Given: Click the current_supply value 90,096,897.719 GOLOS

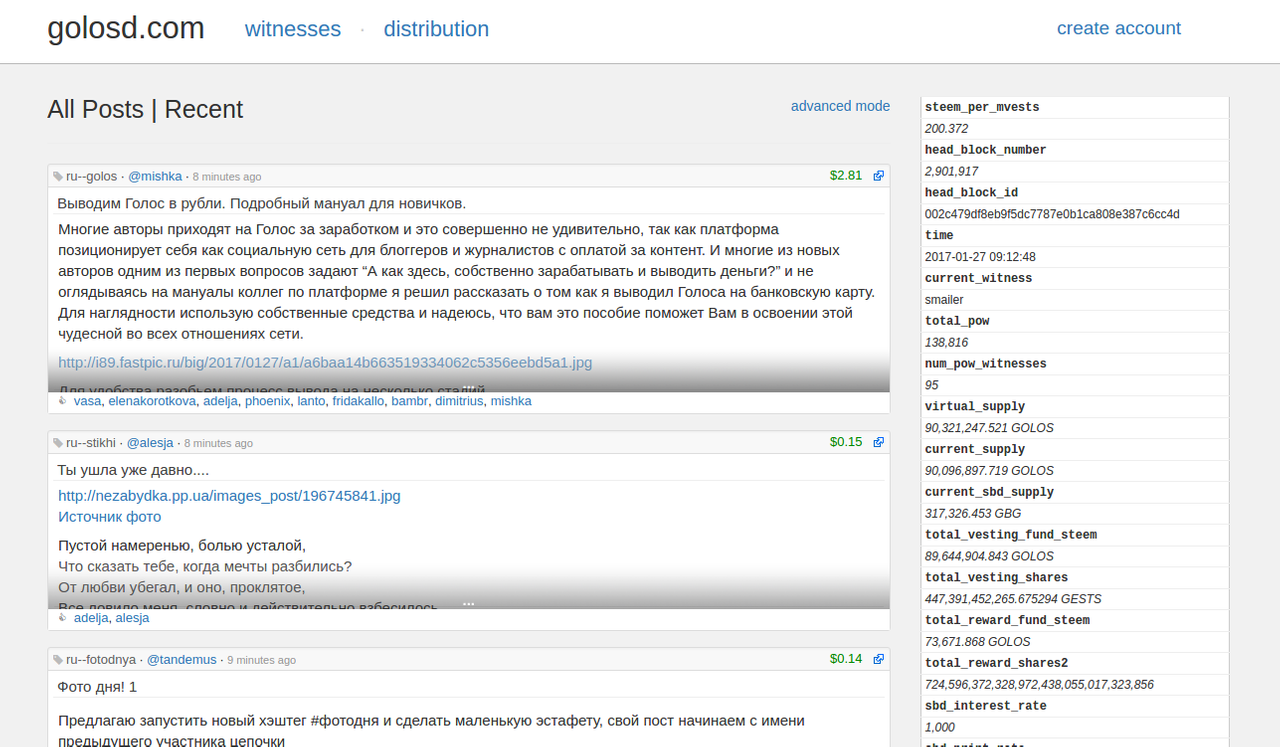Looking at the screenshot, I should [x=989, y=471].
